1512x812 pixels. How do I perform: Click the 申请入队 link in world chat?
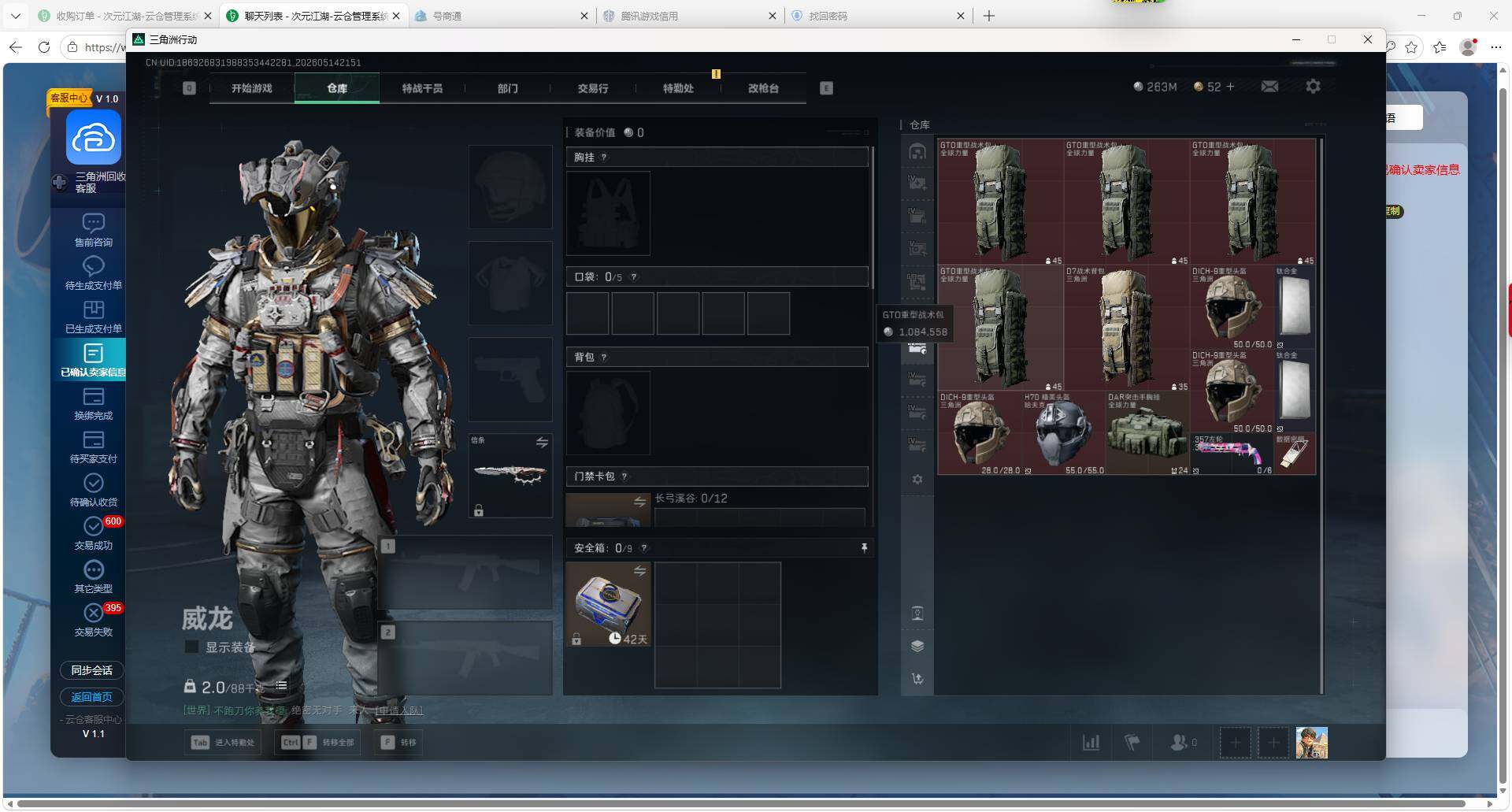tap(399, 710)
